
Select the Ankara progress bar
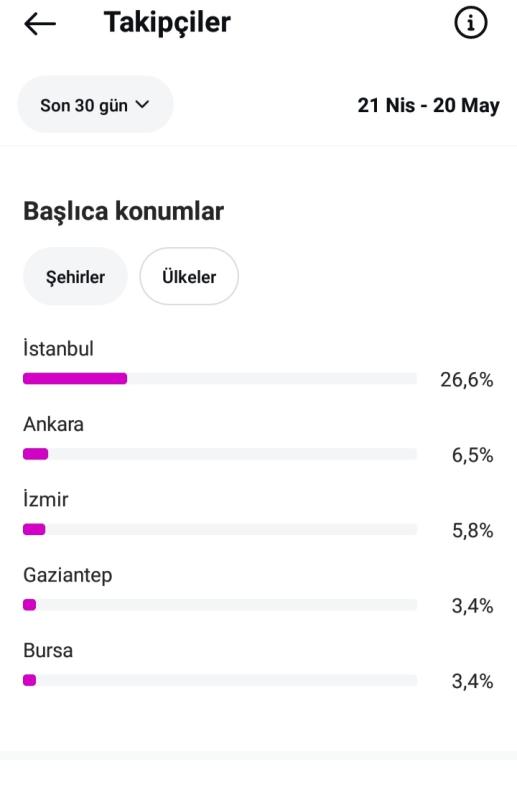220,454
